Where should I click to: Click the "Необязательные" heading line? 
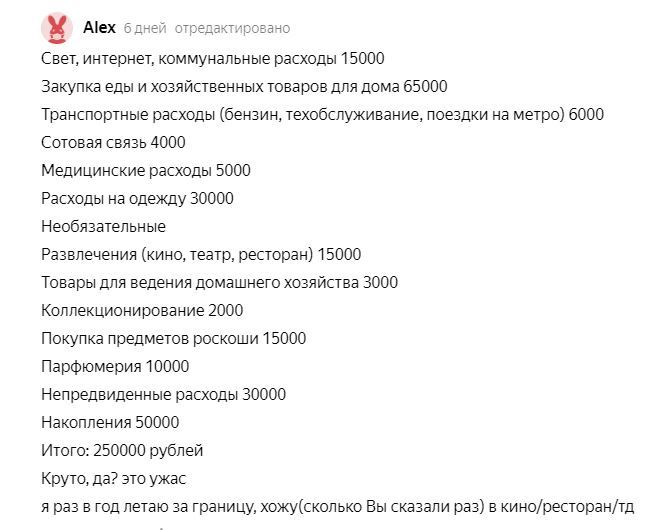tap(103, 227)
